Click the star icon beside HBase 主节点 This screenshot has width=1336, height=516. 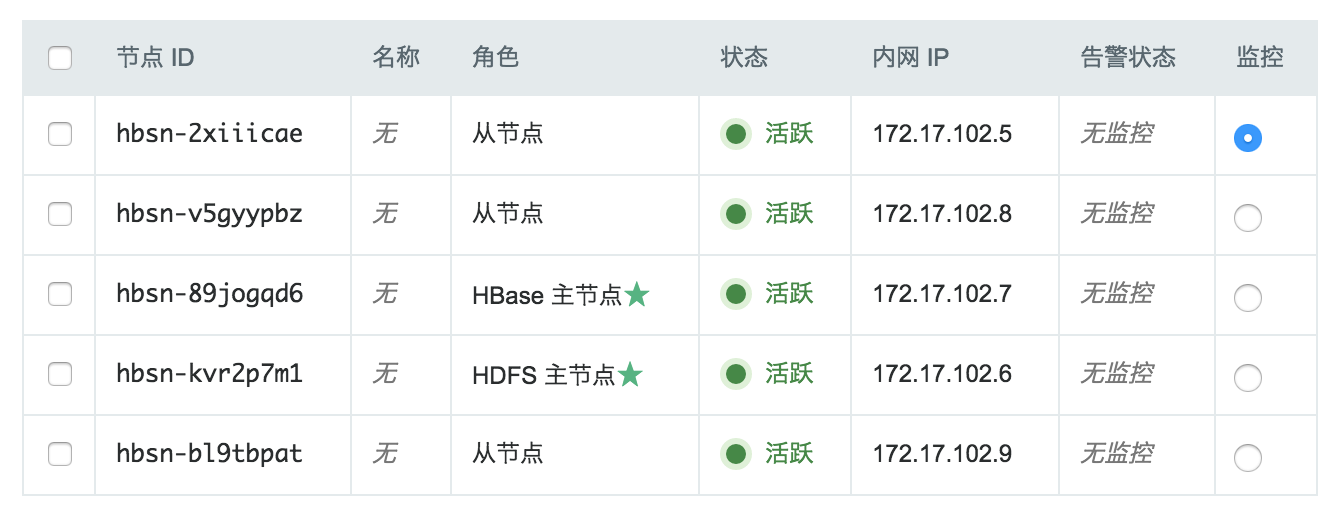[x=638, y=295]
